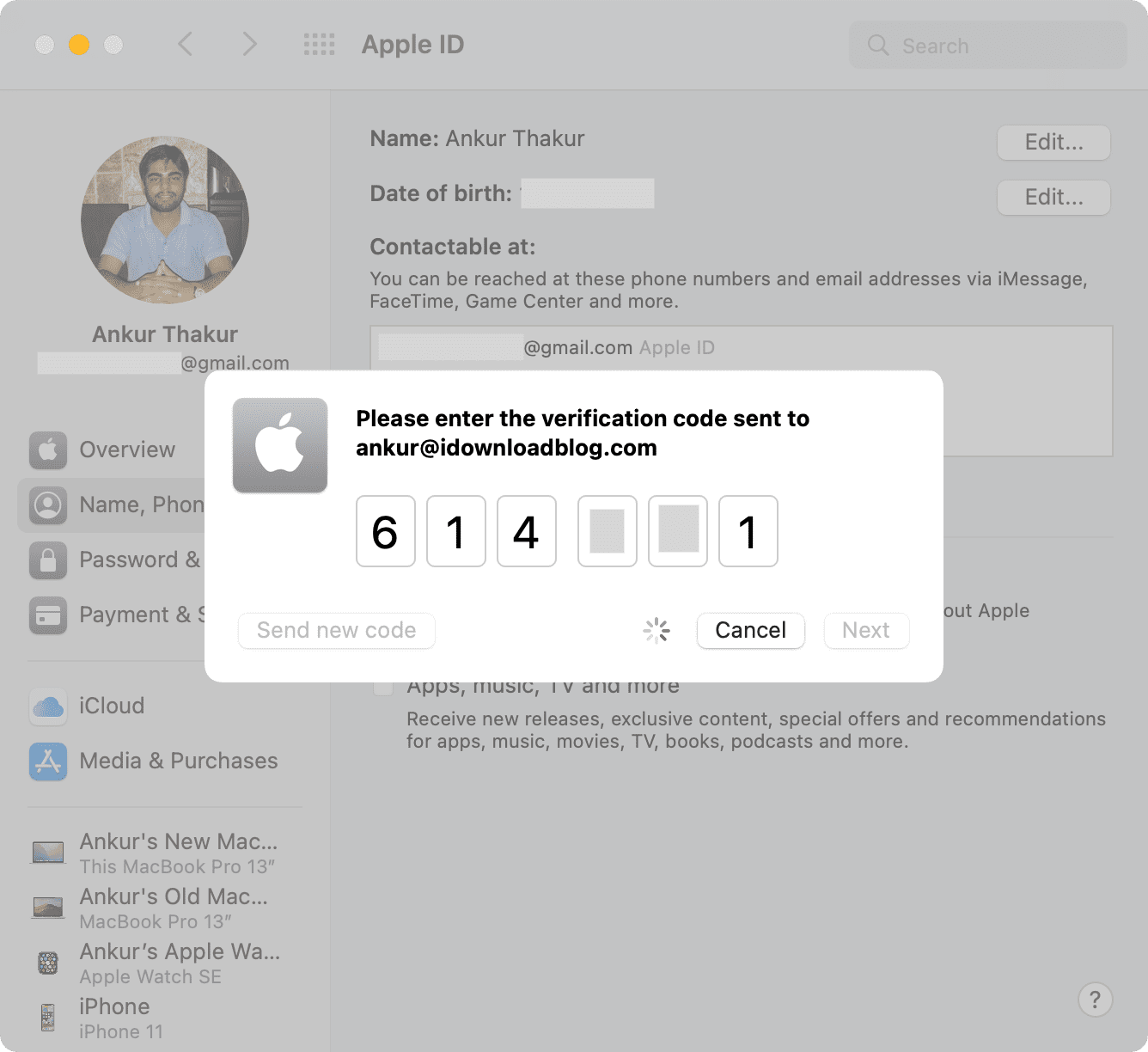Click the Name, Phone person icon
Viewport: 1148px width, 1052px height.
[48, 505]
